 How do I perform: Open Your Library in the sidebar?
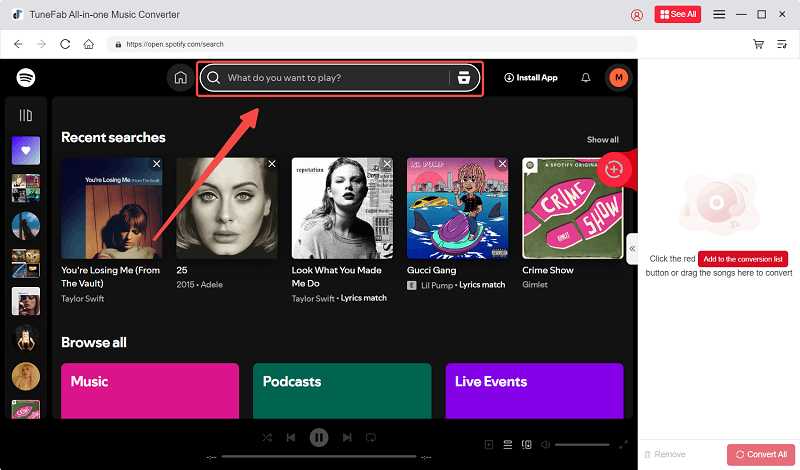point(26,116)
